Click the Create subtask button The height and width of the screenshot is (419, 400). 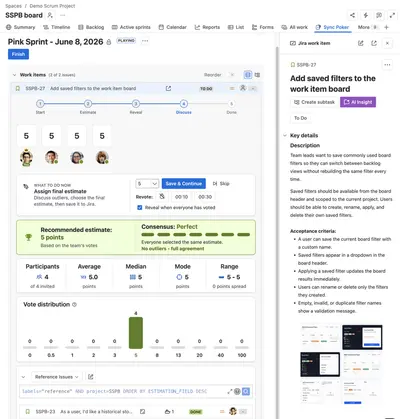click(314, 102)
